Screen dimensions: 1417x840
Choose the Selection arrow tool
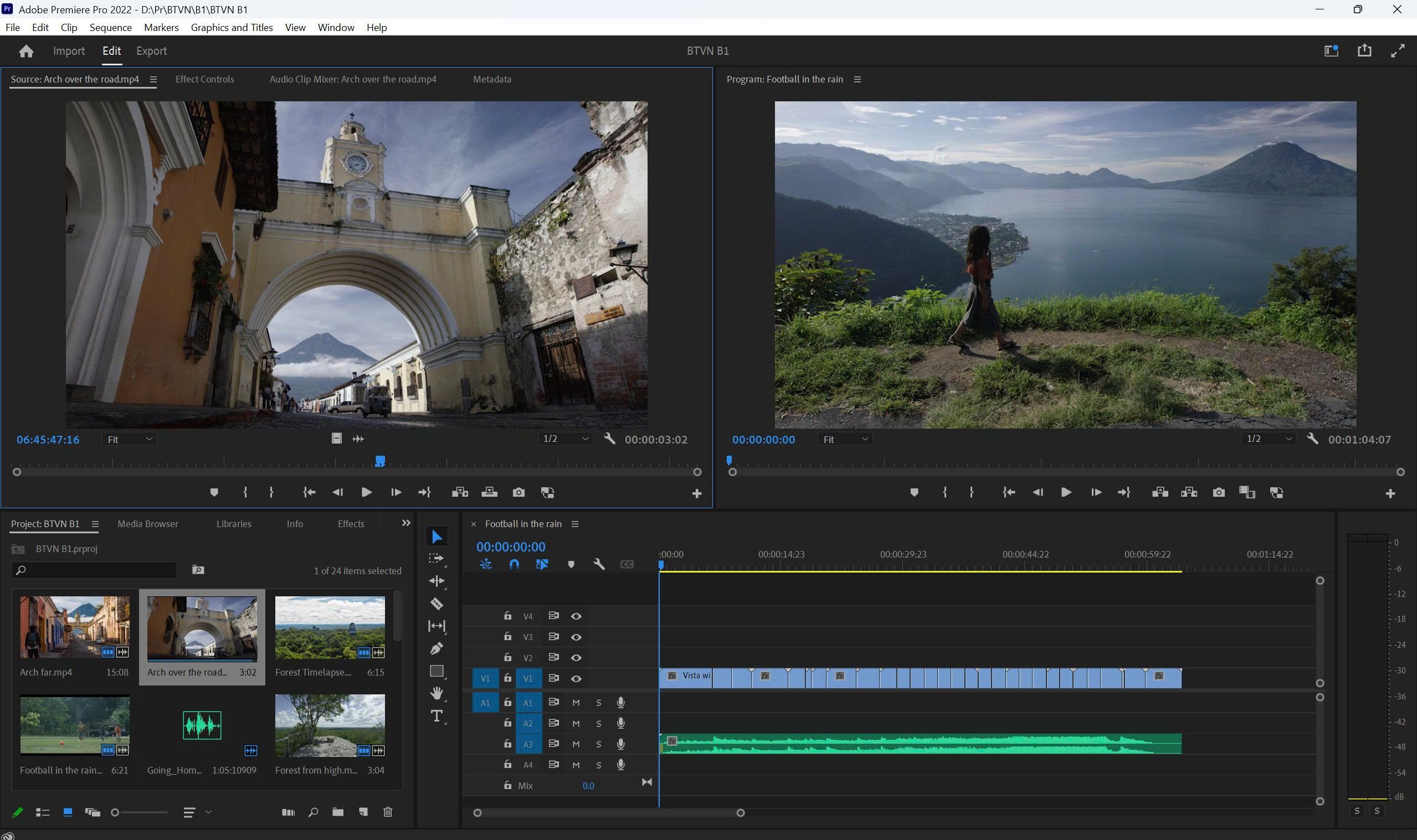point(437,536)
